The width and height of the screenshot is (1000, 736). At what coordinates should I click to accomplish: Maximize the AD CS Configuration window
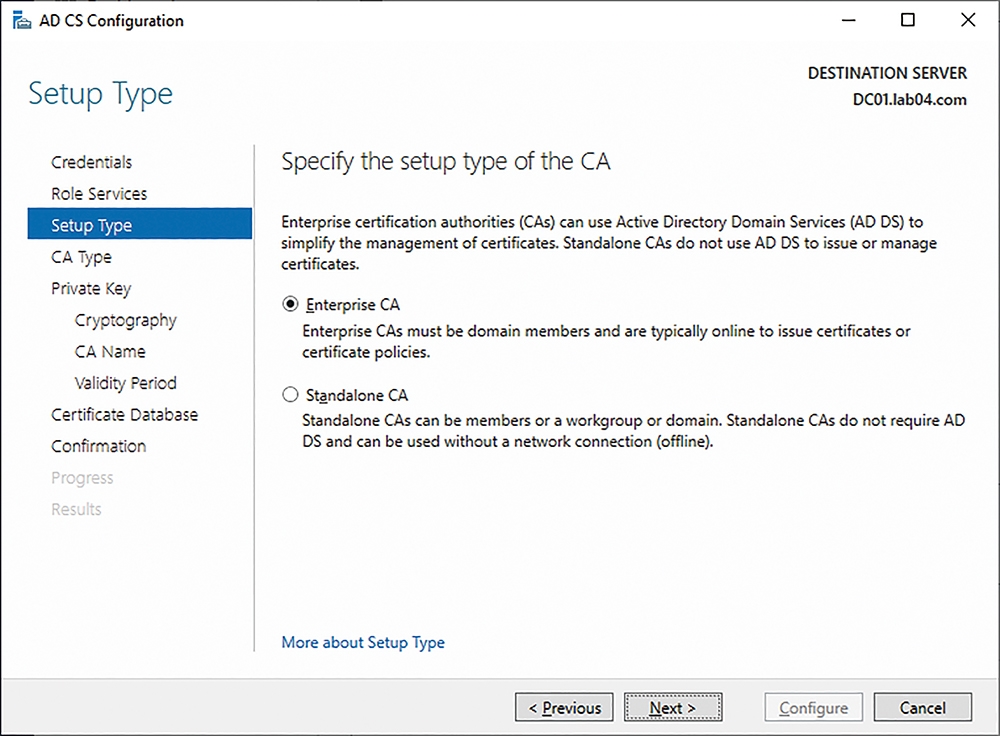[x=908, y=20]
